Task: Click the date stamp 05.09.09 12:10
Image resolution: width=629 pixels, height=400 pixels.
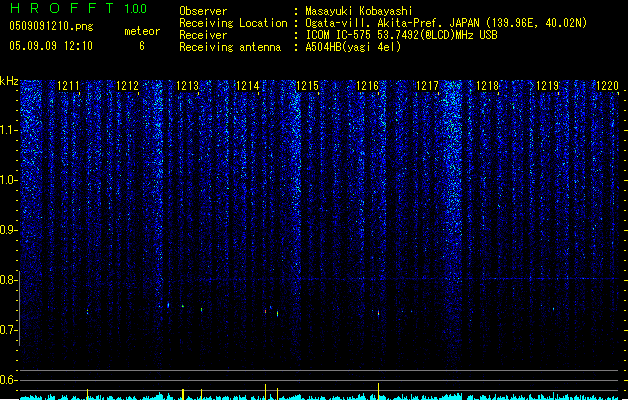Action: click(51, 46)
